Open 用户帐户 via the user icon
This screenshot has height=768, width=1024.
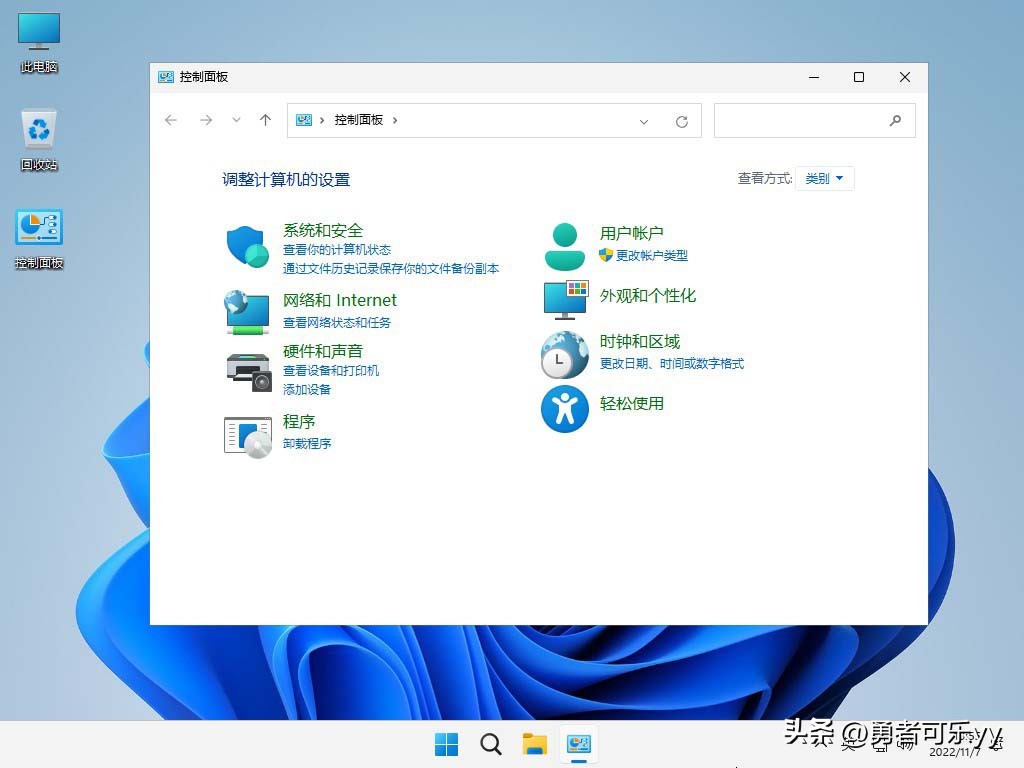[565, 244]
